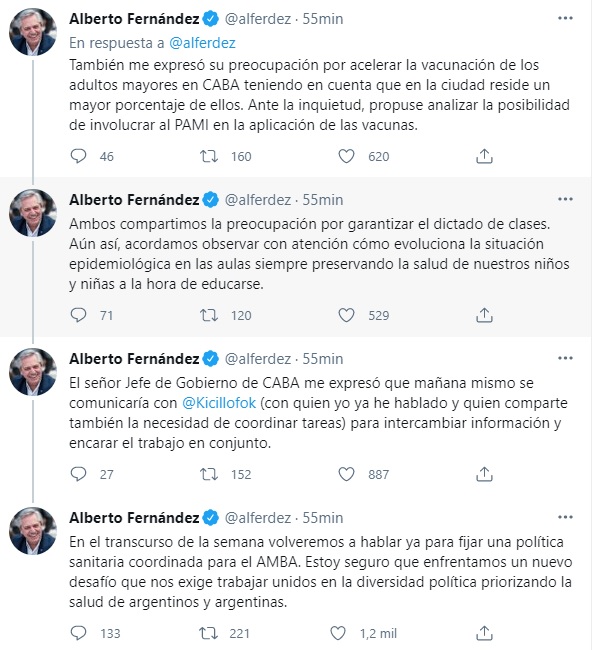Screen dimensions: 592x650
Task: Reply to the tweet about dictado de clases
Action: point(78,315)
